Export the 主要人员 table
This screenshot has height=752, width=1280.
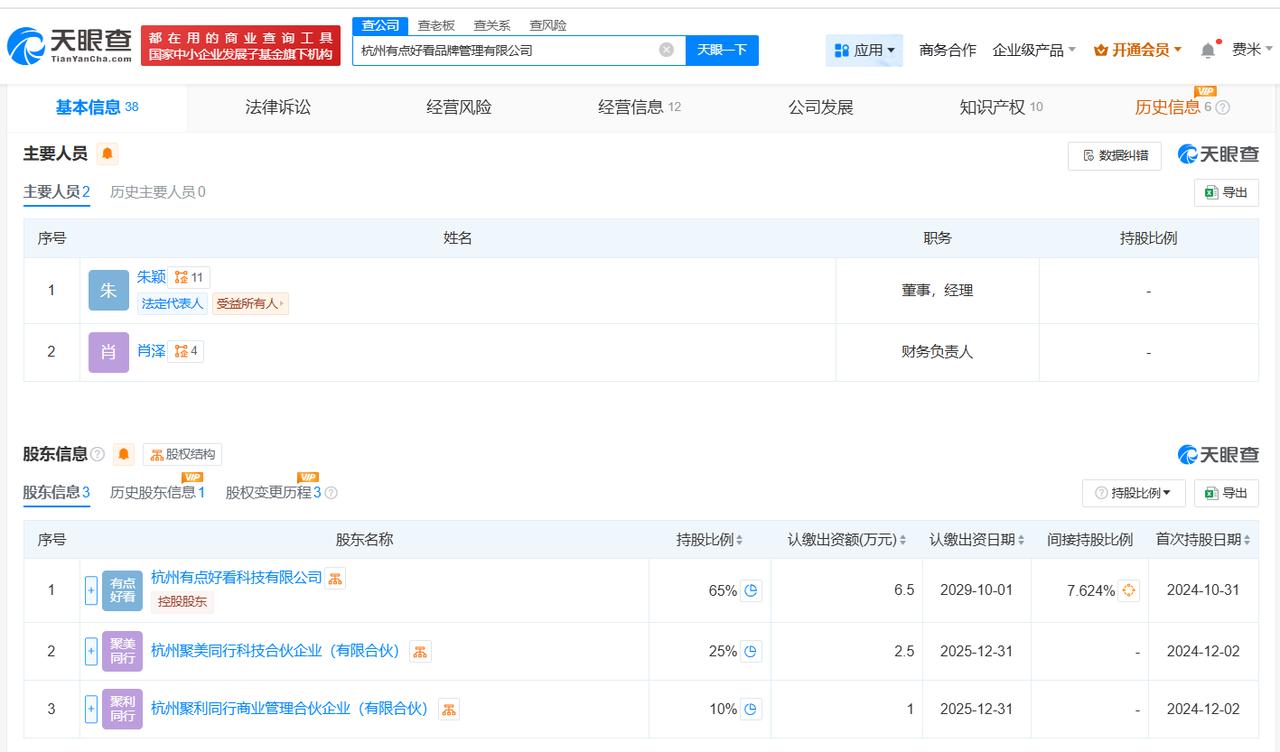click(x=1226, y=193)
